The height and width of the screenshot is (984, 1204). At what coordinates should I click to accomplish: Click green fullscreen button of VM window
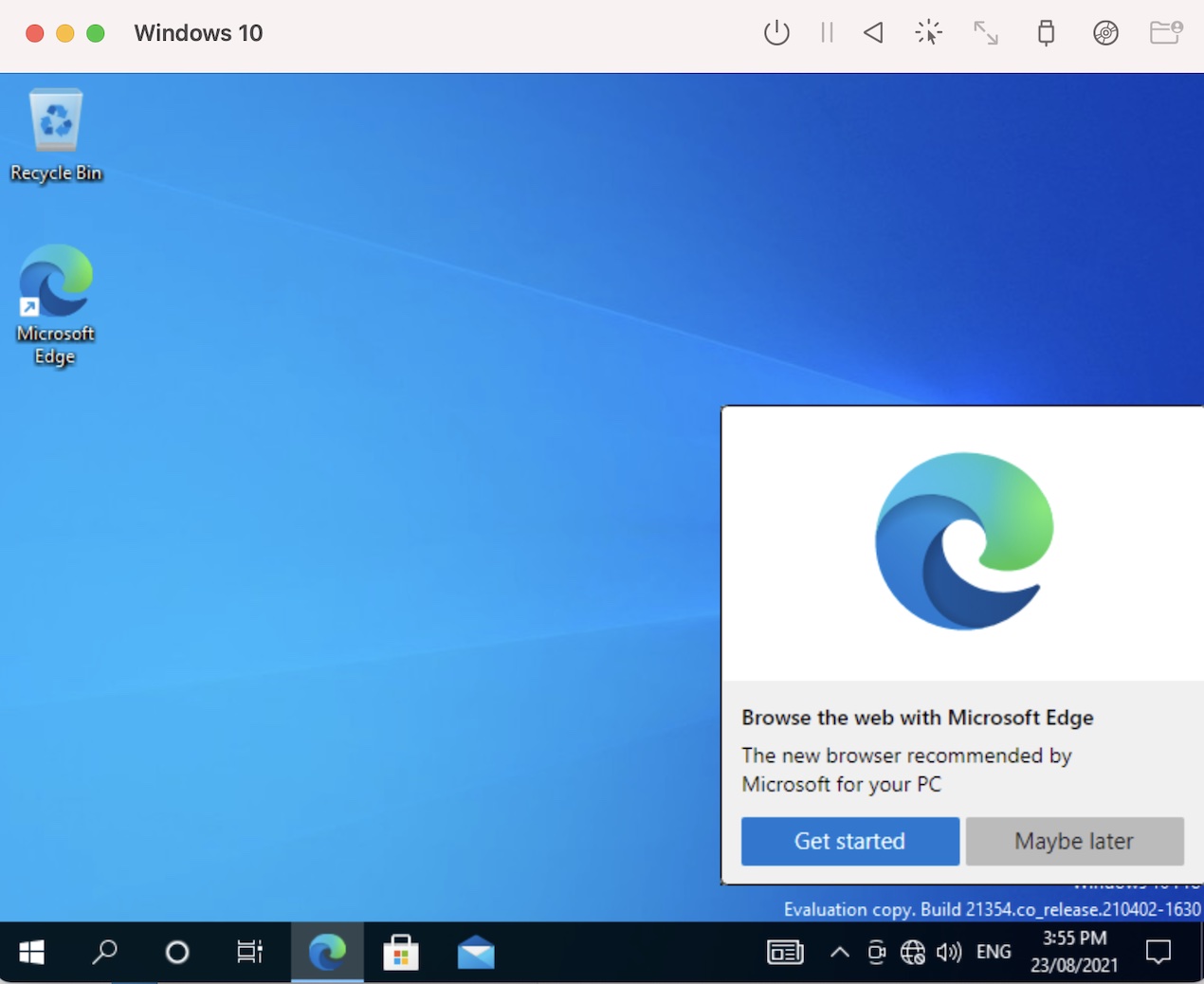(x=96, y=33)
